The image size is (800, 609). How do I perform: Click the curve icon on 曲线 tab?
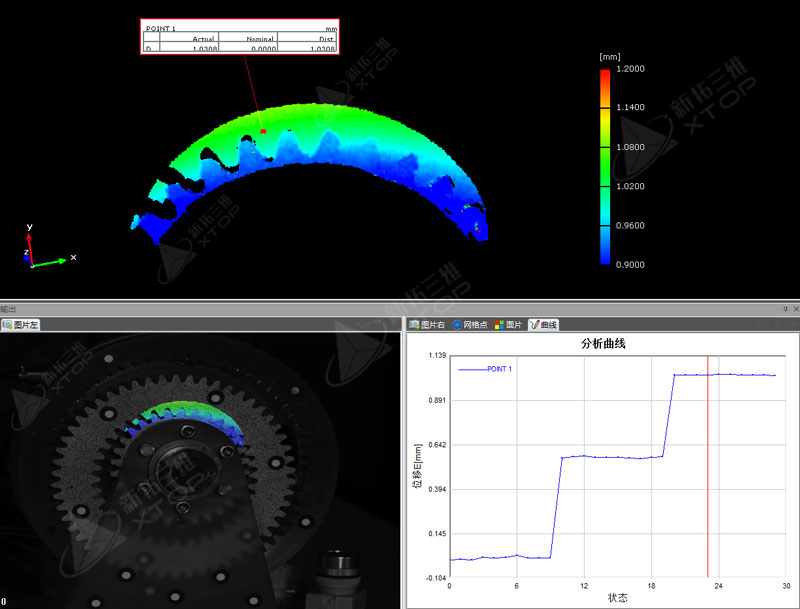(x=534, y=325)
